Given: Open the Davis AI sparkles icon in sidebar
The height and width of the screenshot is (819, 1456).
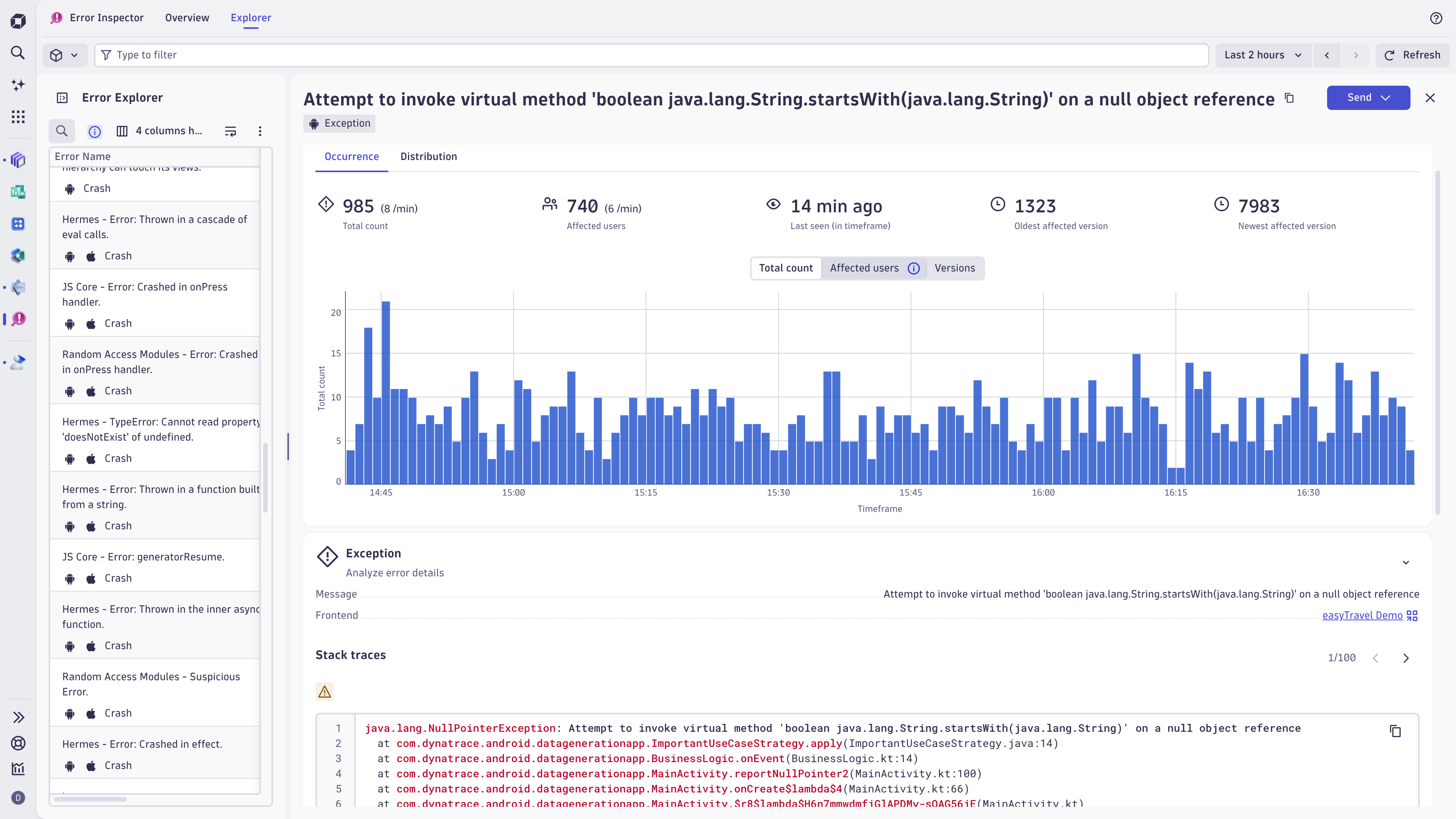Looking at the screenshot, I should 17,85.
